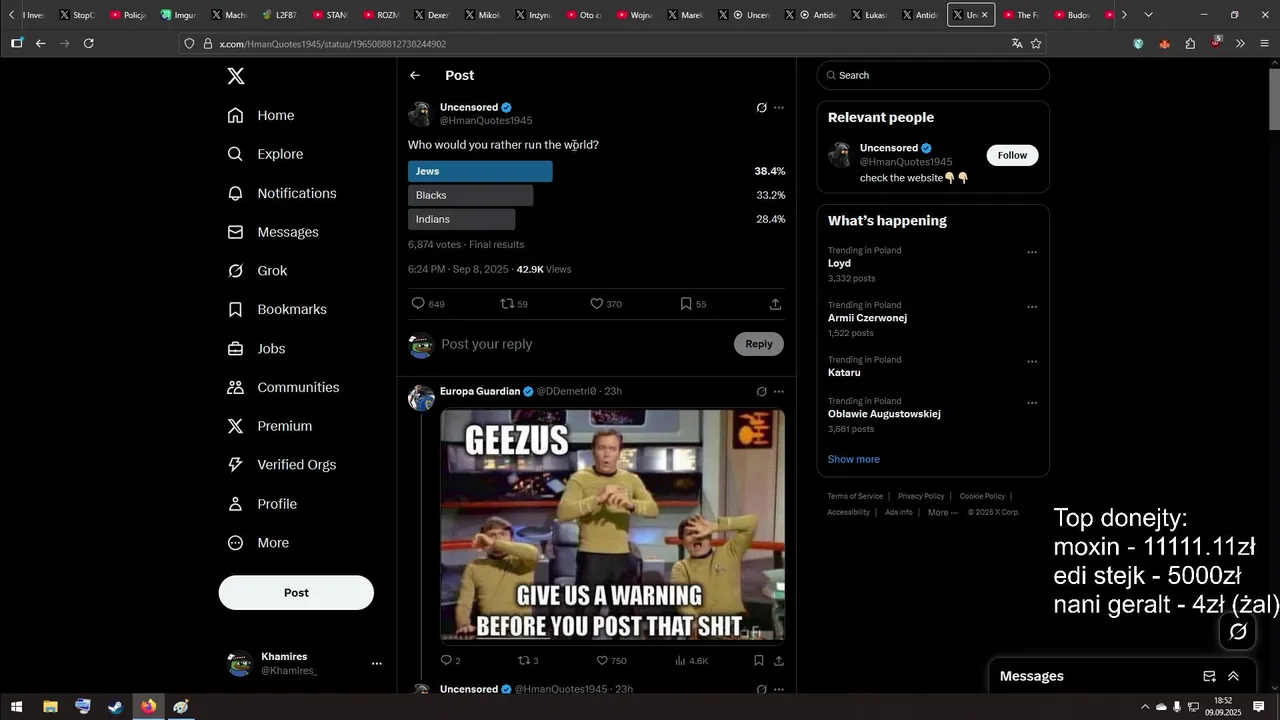The image size is (1280, 720).
Task: Bookmark page with address bar star
Action: coord(1036,43)
